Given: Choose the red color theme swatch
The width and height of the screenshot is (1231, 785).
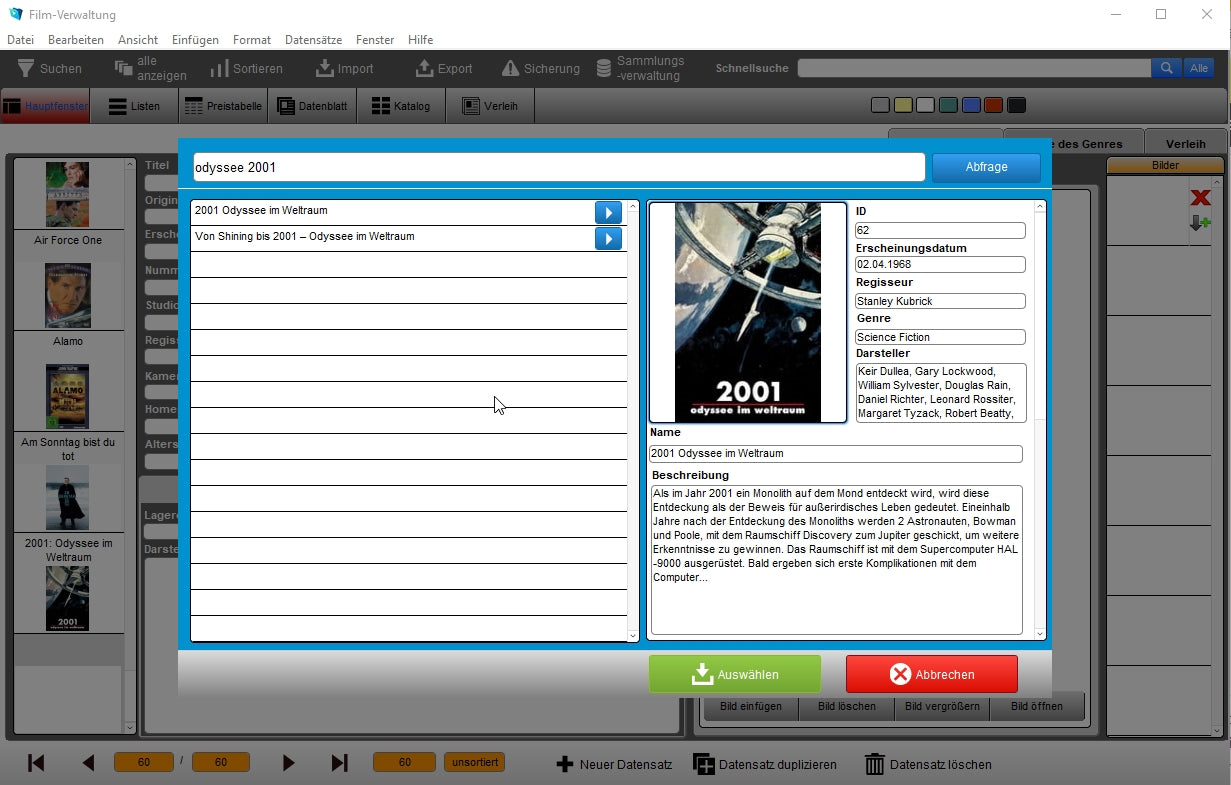Looking at the screenshot, I should (993, 105).
